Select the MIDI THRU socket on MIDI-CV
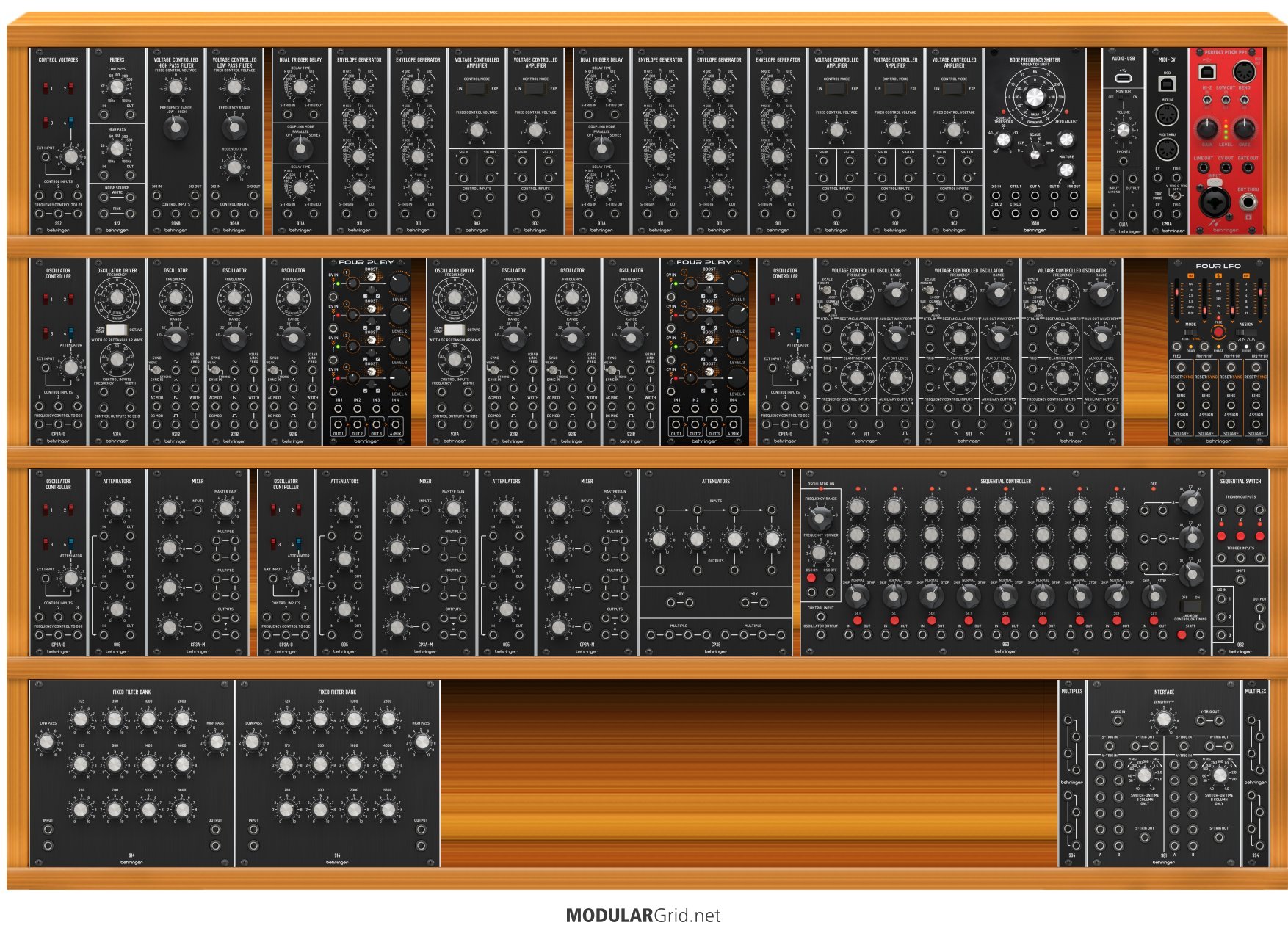 1167,149
